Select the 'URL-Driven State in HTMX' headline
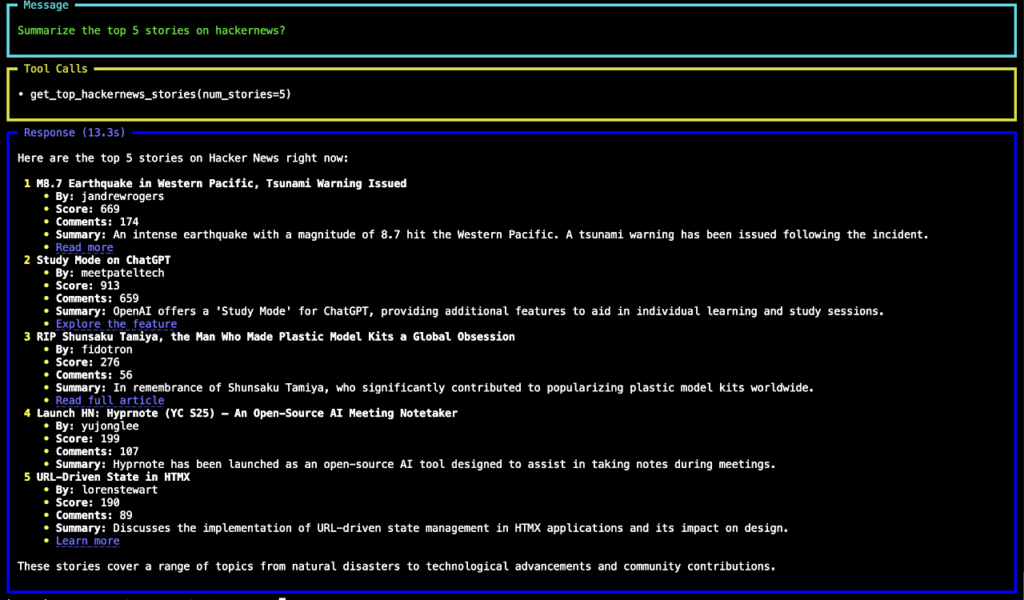Viewport: 1024px width, 600px height. point(113,477)
